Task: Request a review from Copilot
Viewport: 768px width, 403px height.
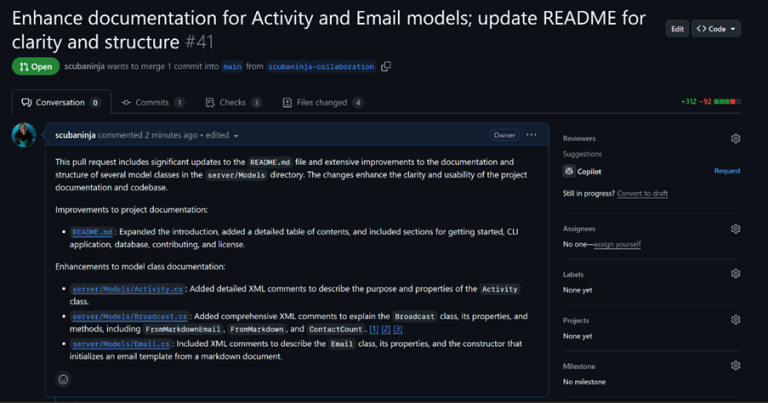Action: pyautogui.click(x=726, y=171)
